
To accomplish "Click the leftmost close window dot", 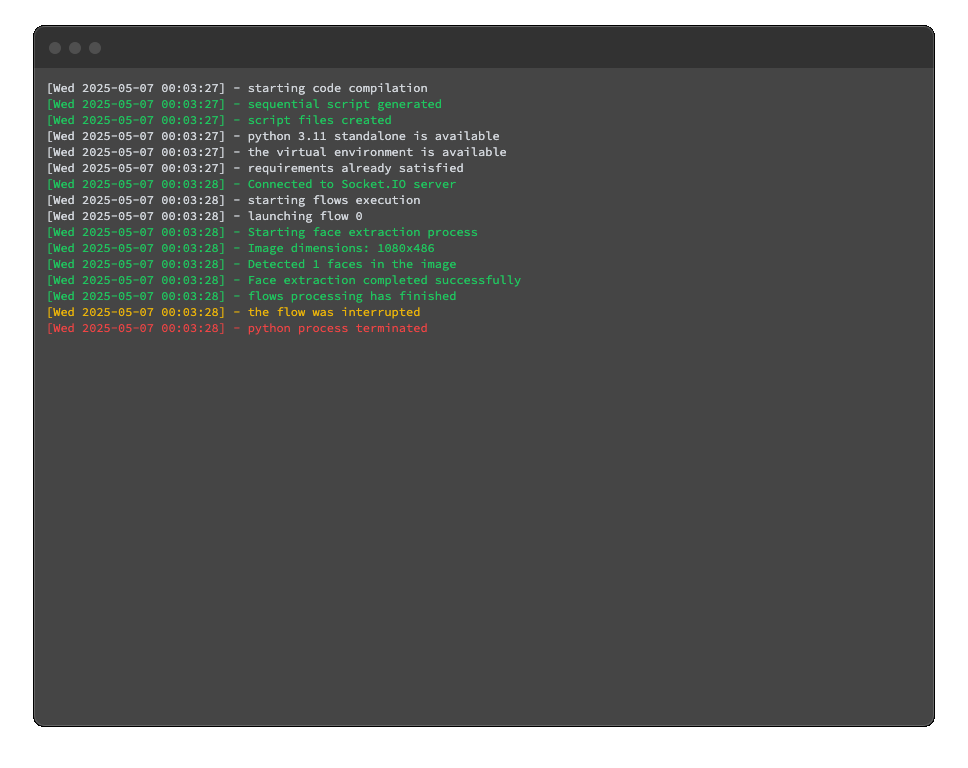I will point(55,48).
